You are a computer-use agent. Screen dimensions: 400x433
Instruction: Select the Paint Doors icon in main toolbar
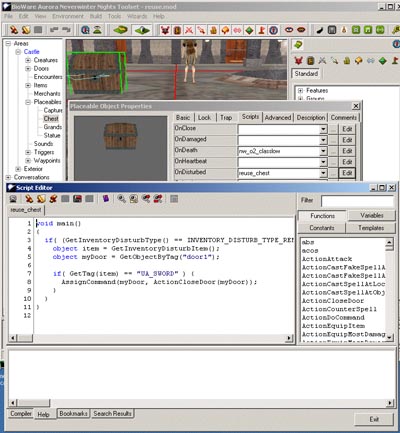tap(177, 30)
